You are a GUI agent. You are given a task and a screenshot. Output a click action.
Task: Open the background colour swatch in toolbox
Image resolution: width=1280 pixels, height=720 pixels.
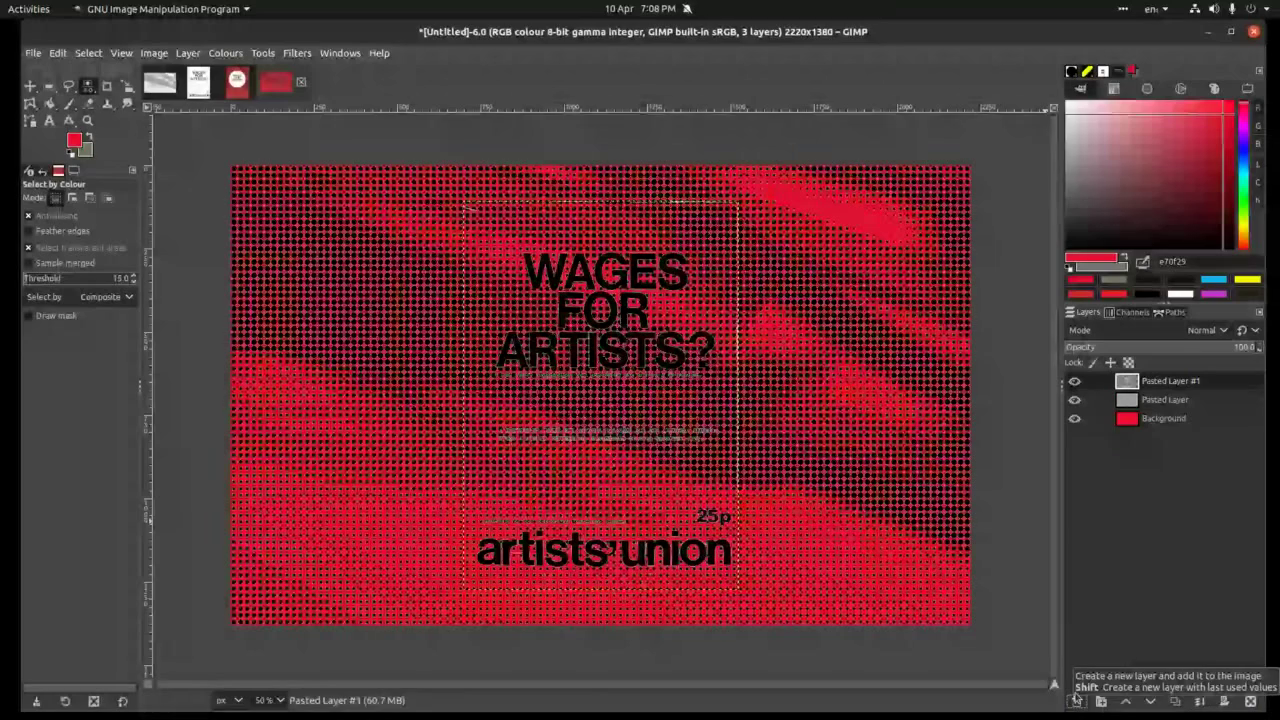(x=87, y=150)
